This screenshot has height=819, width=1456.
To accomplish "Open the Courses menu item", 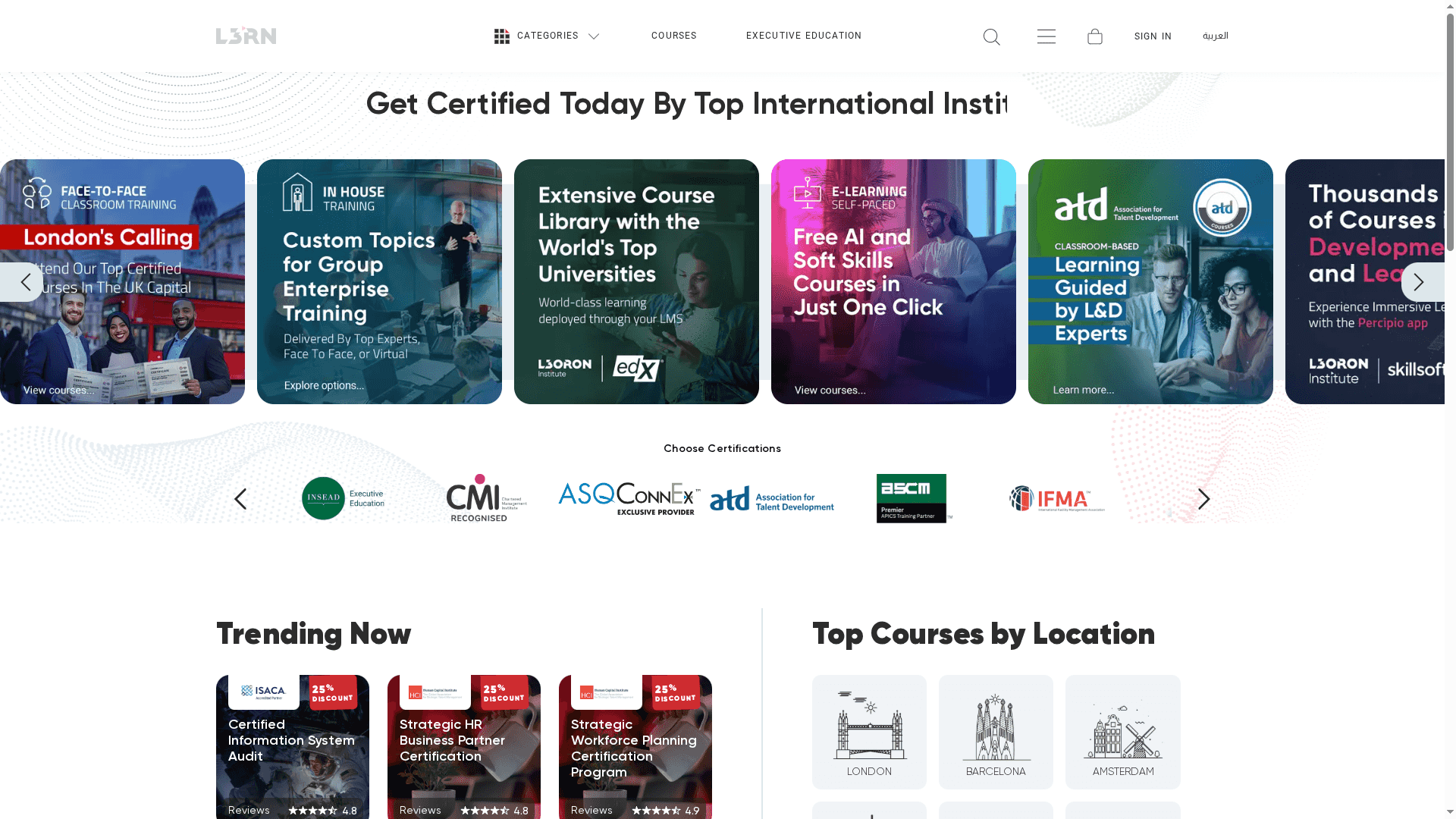I will click(673, 36).
